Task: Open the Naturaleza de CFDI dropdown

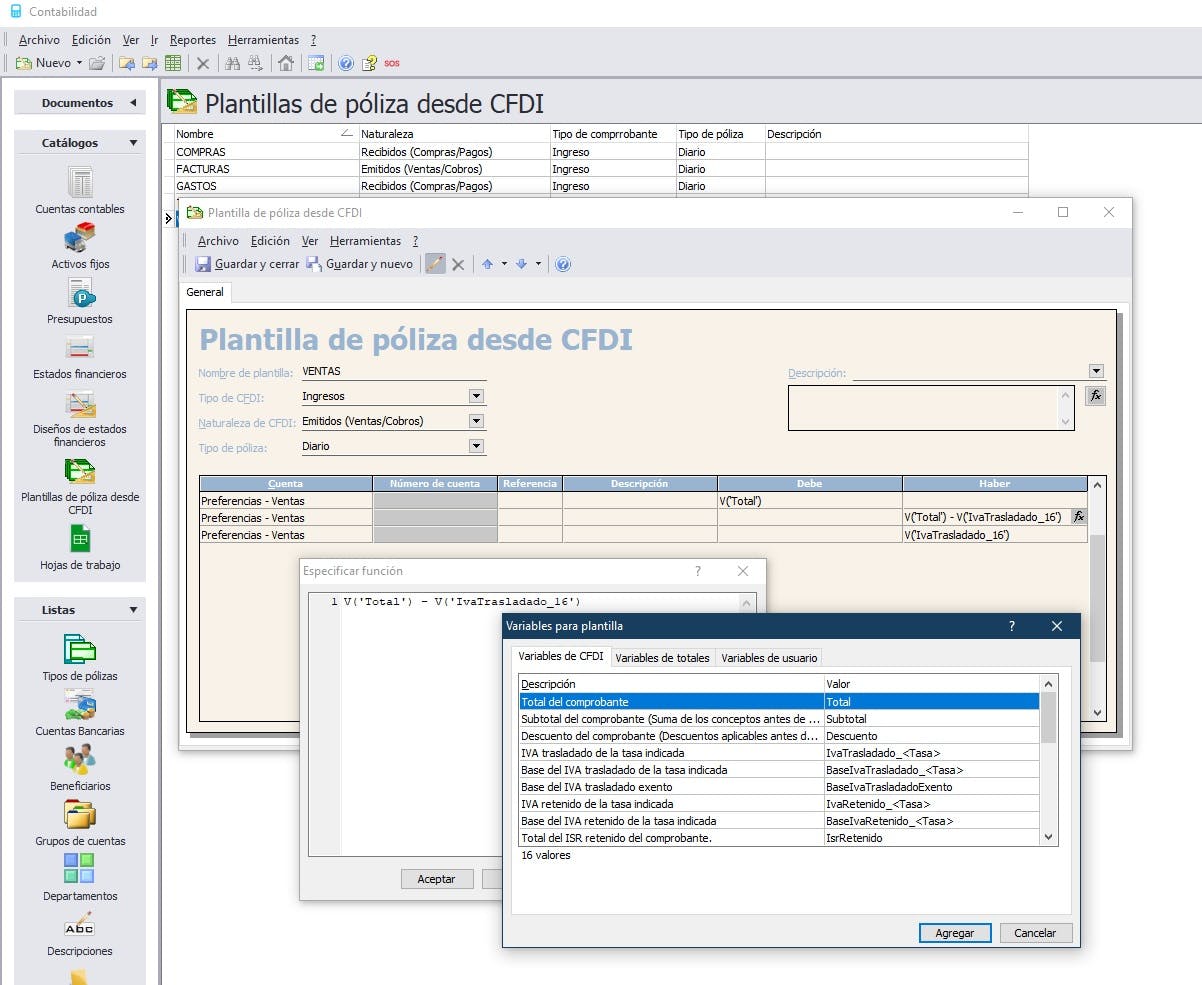Action: tap(476, 421)
